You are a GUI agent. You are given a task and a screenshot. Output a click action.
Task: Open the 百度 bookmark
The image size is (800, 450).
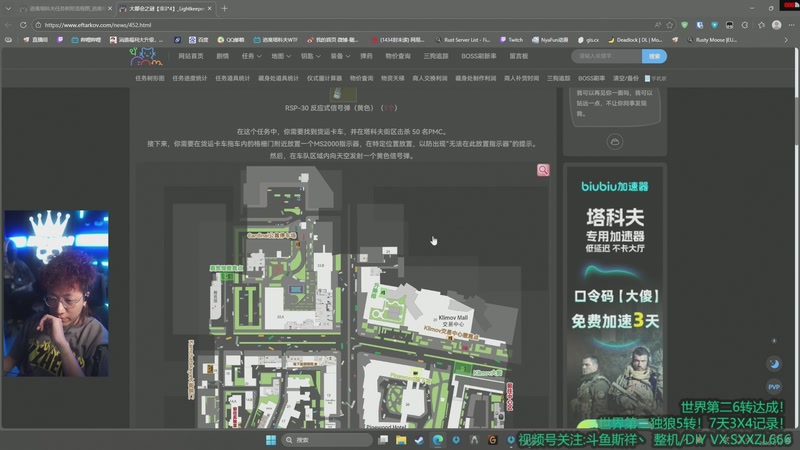(199, 40)
